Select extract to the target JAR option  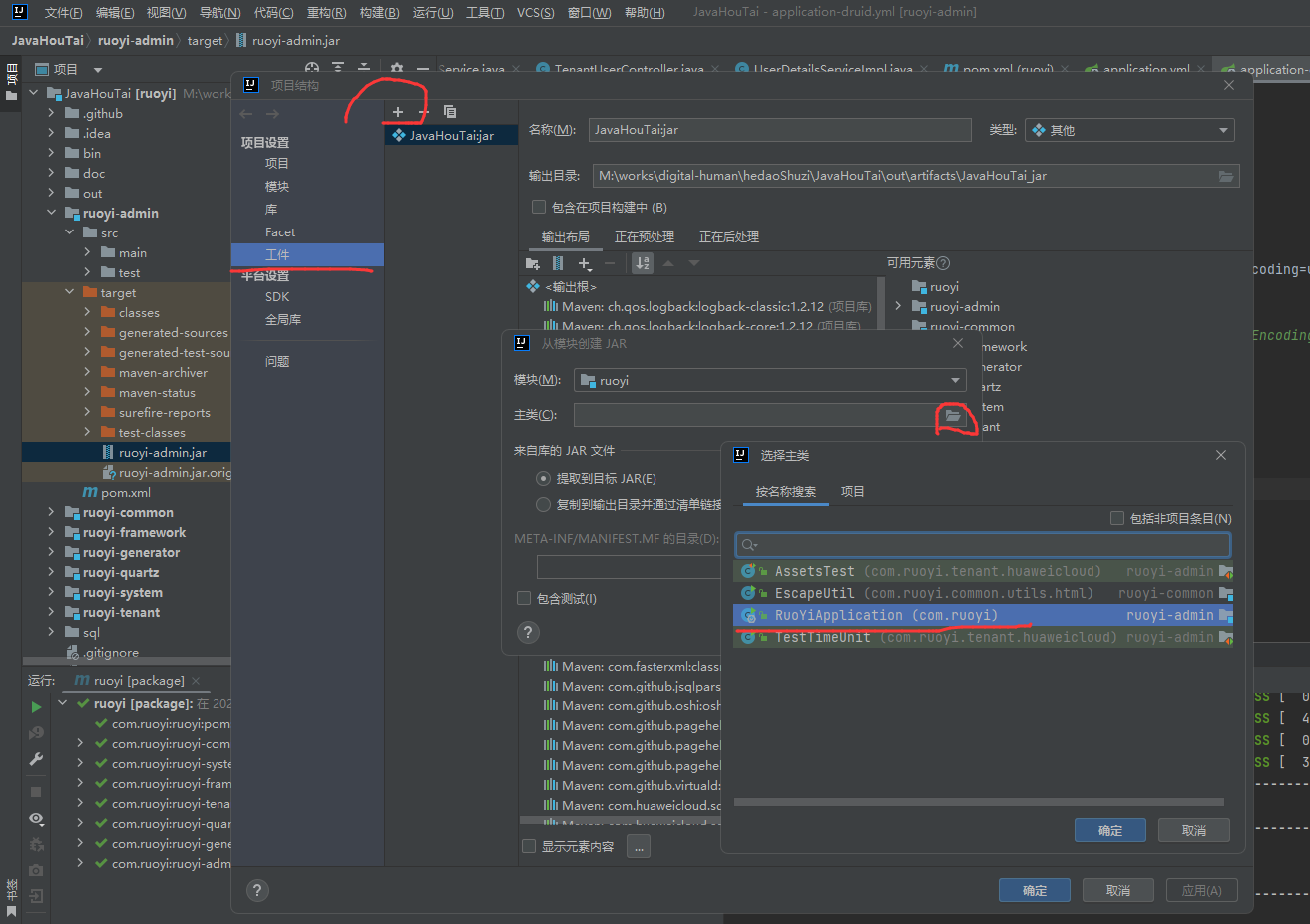click(543, 479)
